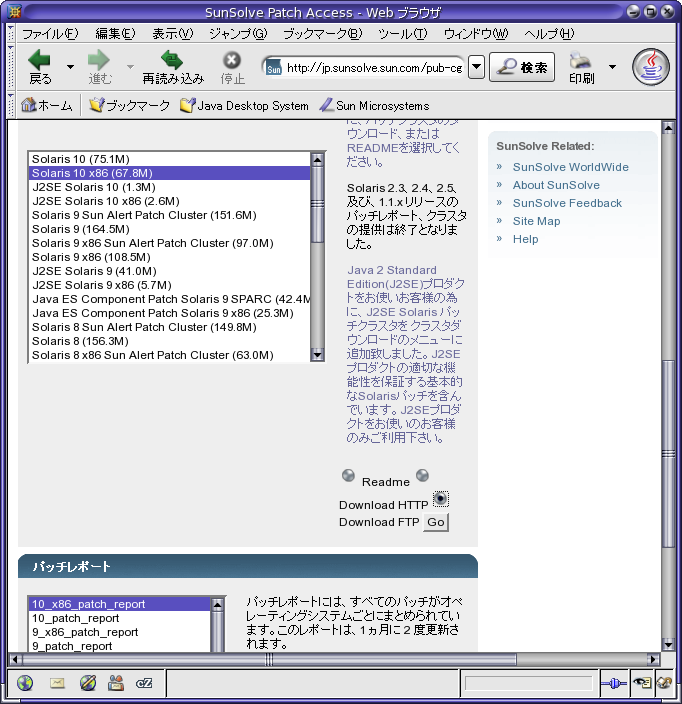Select Solaris 8 (156.3M) in the list

(x=169, y=341)
